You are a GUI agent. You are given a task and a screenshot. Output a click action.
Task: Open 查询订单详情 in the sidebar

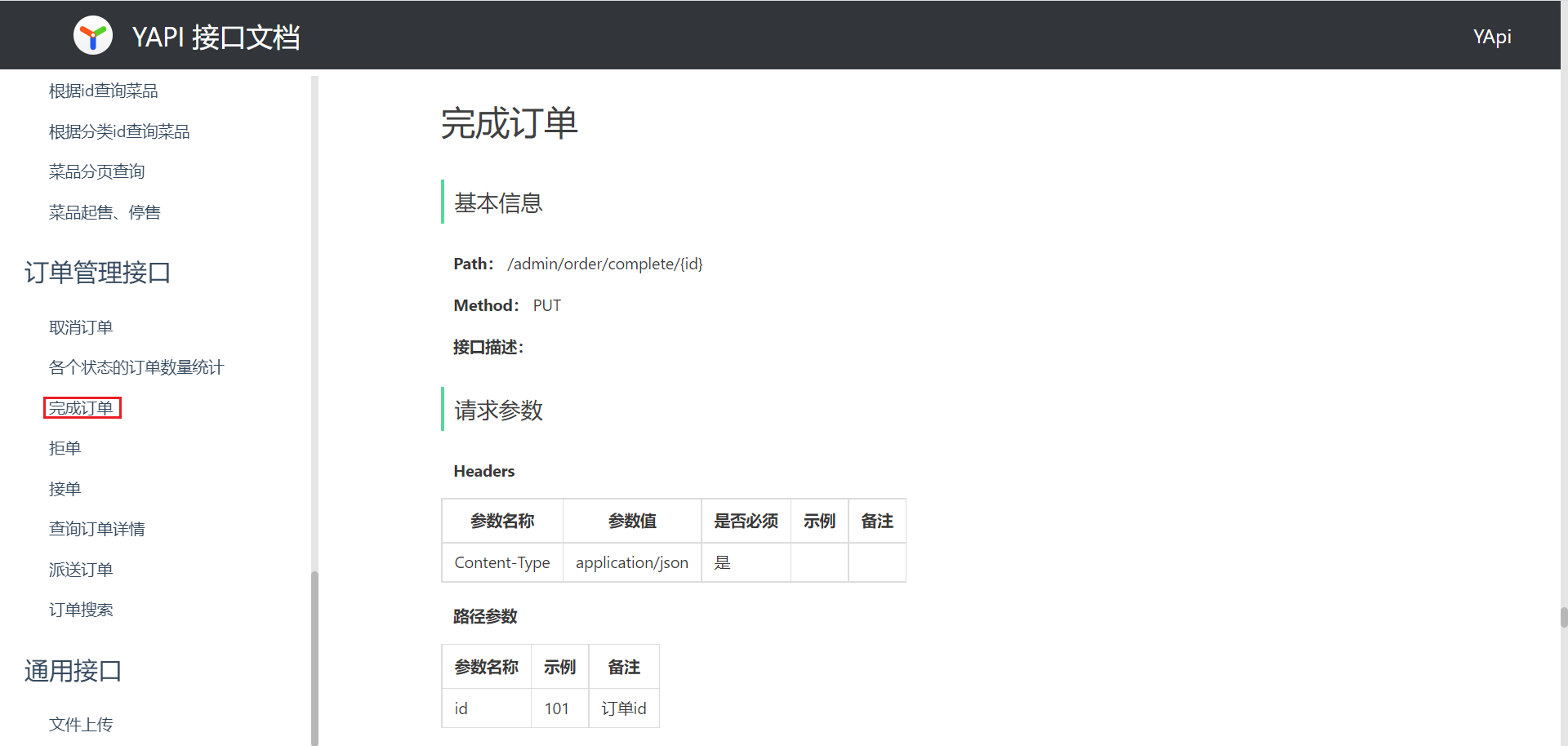[96, 529]
